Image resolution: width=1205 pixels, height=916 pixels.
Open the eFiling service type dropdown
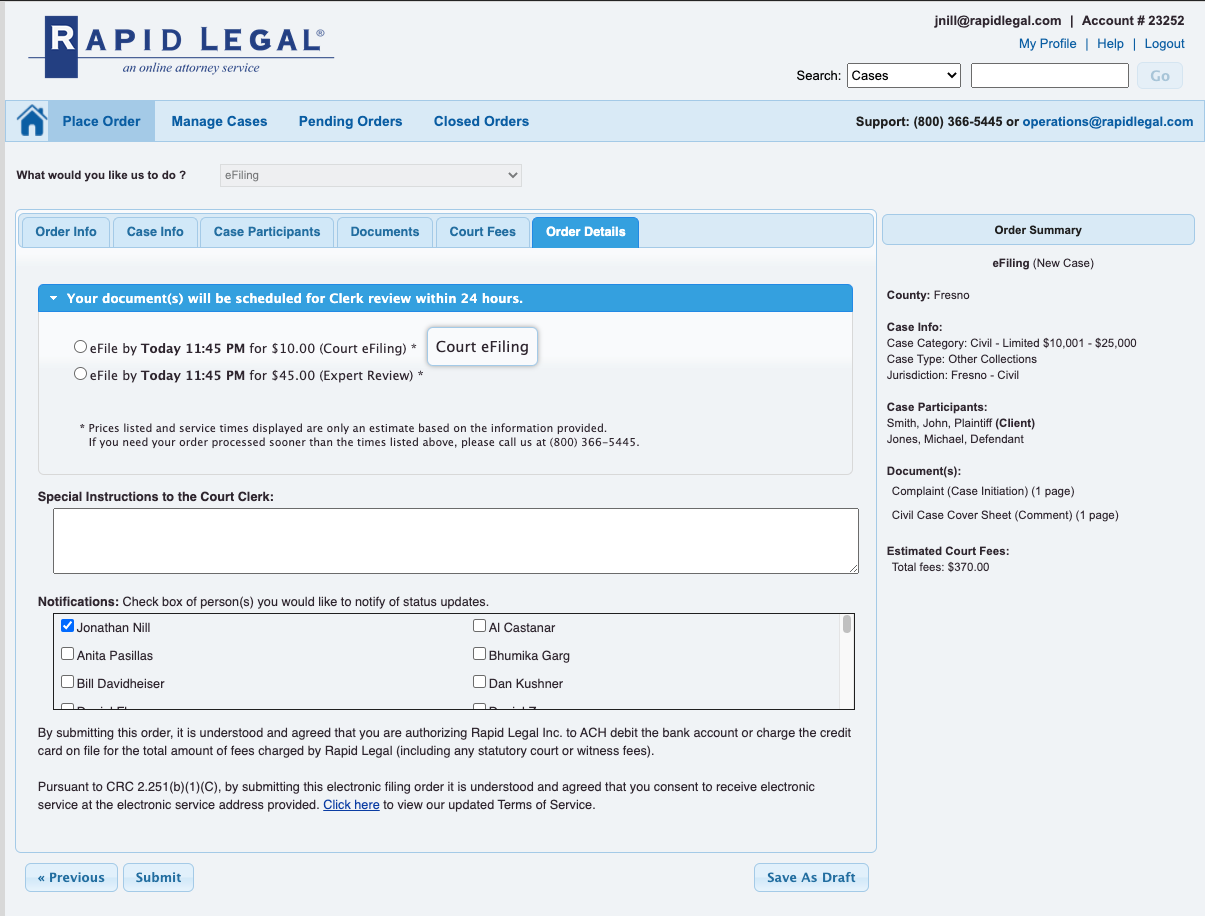(x=371, y=175)
